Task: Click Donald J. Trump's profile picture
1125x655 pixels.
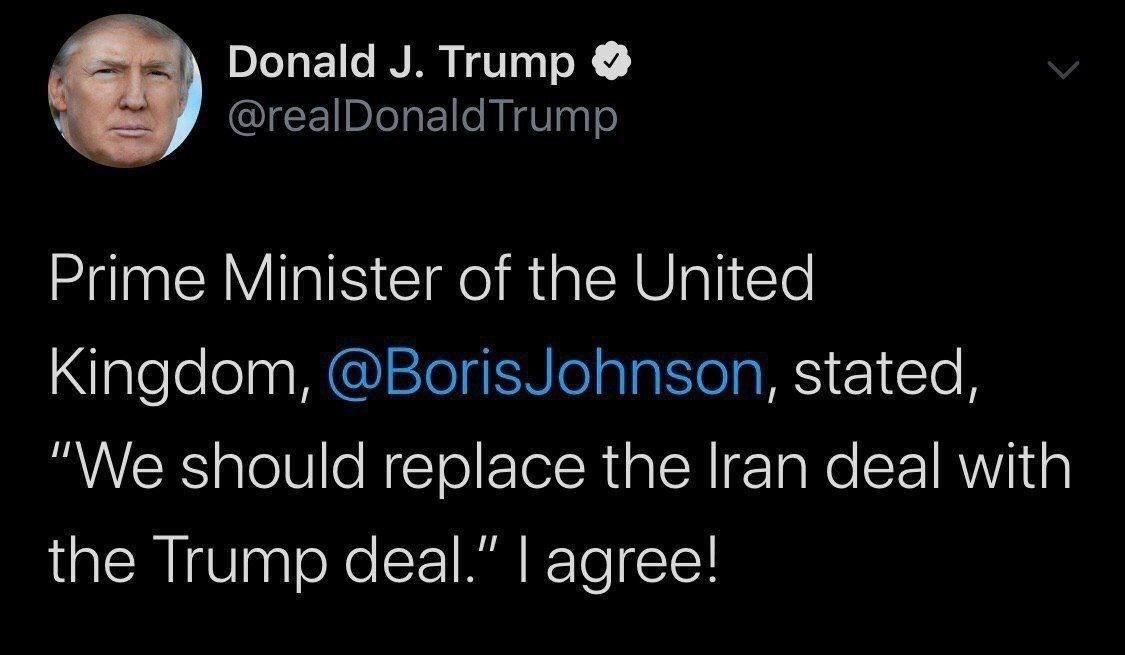Action: (125, 92)
